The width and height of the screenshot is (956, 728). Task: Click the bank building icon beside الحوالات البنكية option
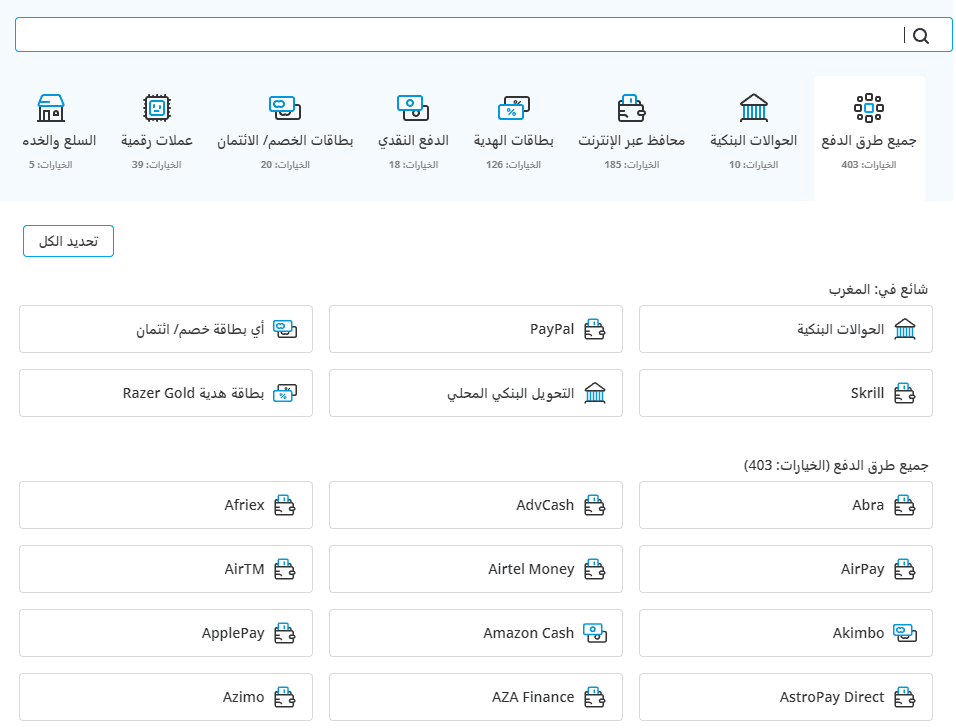tap(904, 329)
